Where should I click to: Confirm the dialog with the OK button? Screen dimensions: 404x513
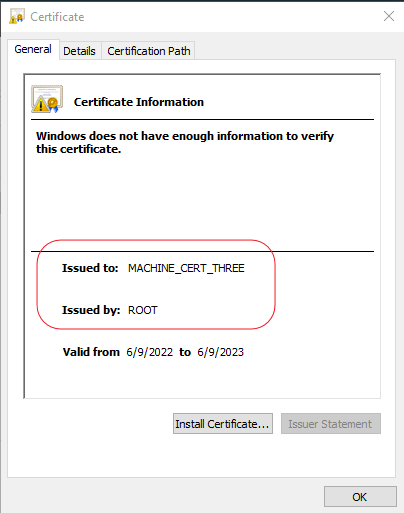(x=360, y=497)
